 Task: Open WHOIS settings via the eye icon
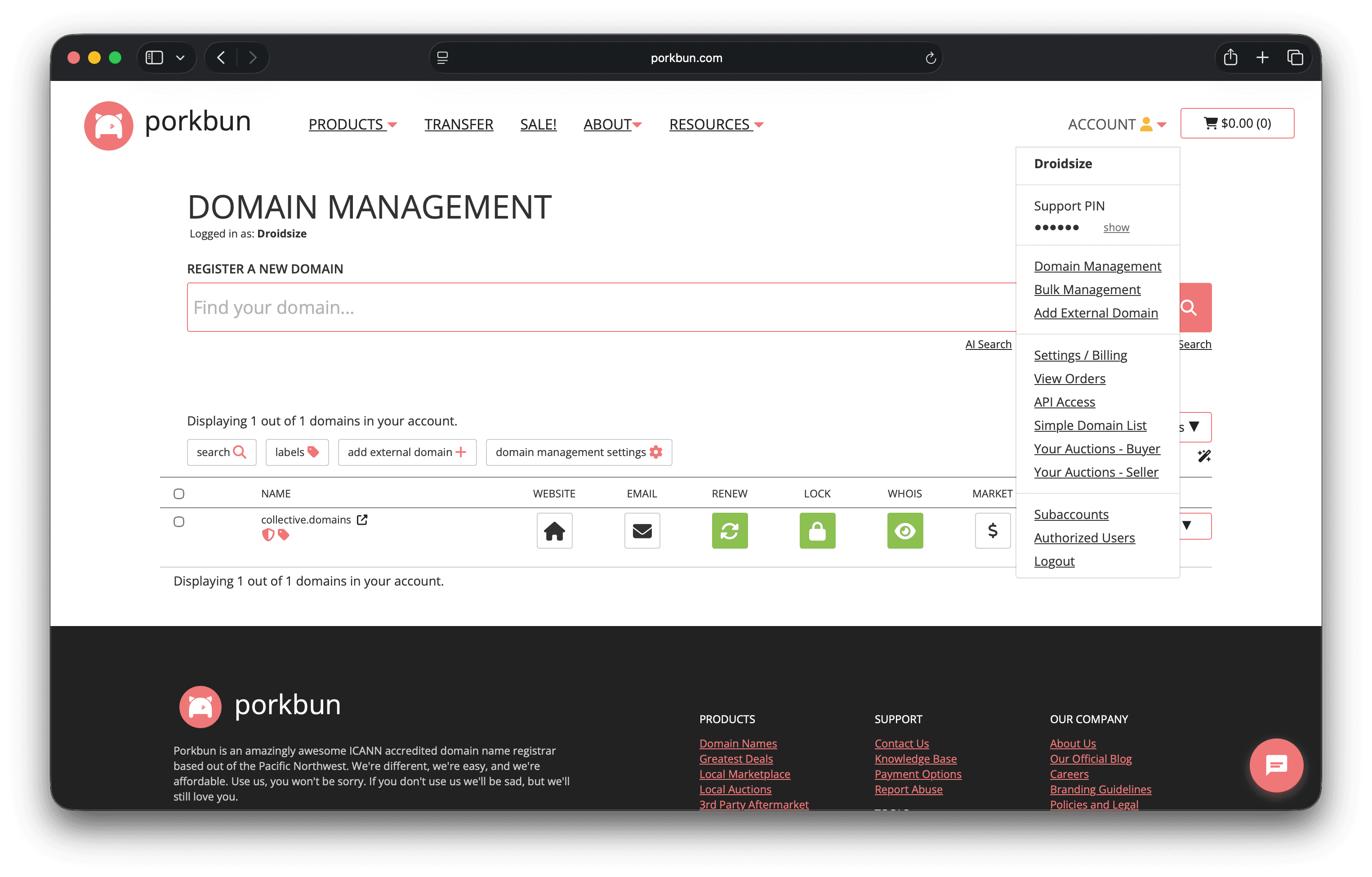905,531
